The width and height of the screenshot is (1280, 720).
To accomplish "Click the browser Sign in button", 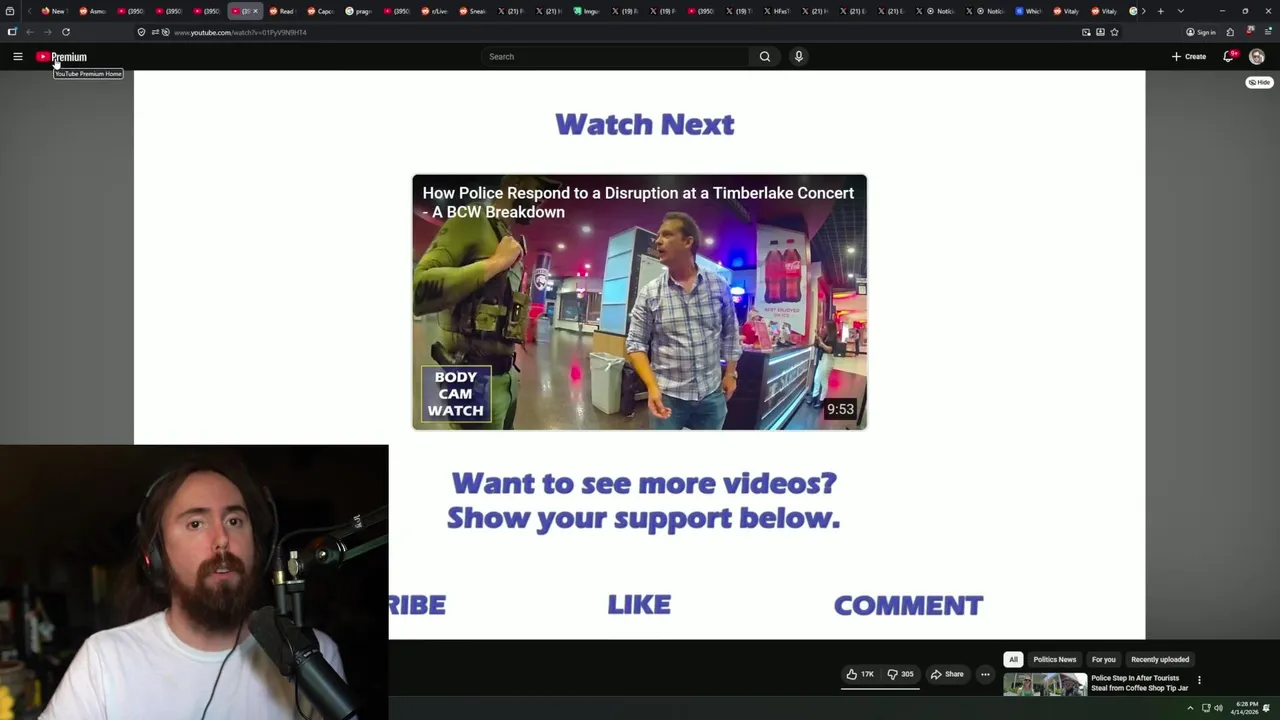I will (1200, 32).
